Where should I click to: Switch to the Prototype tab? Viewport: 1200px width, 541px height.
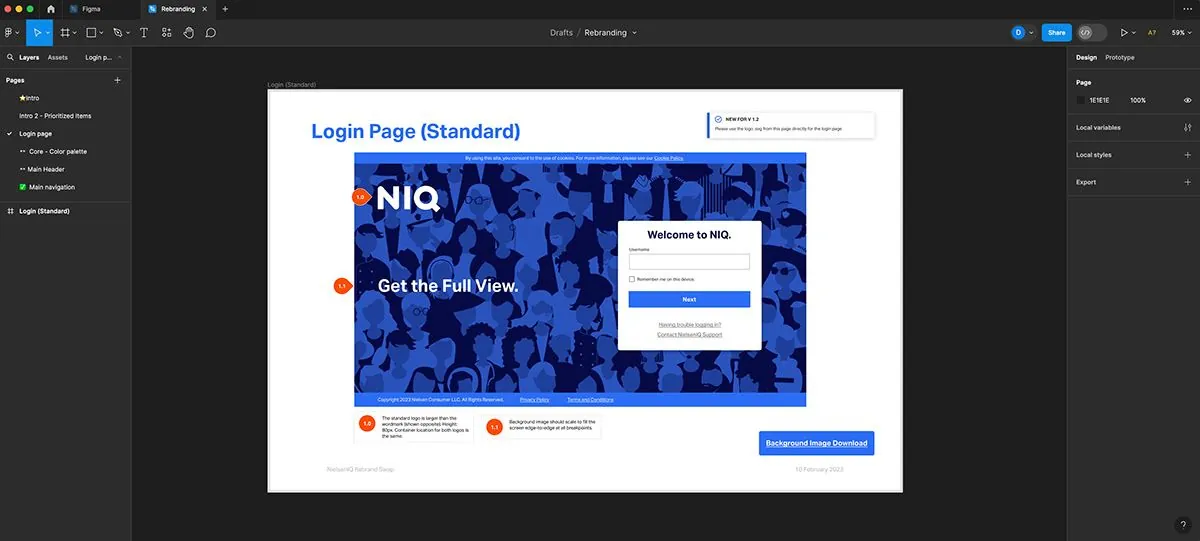tap(1120, 57)
